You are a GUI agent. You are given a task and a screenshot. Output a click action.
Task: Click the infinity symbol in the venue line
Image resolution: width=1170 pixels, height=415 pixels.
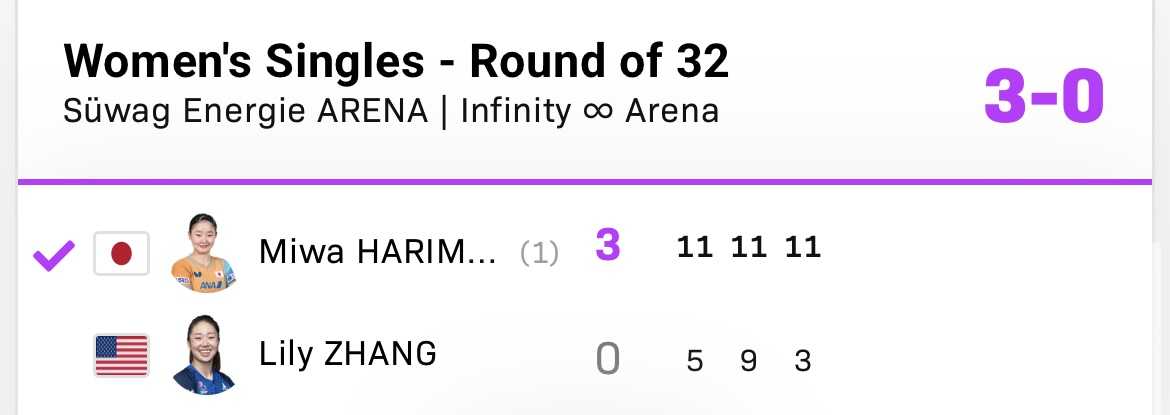597,110
